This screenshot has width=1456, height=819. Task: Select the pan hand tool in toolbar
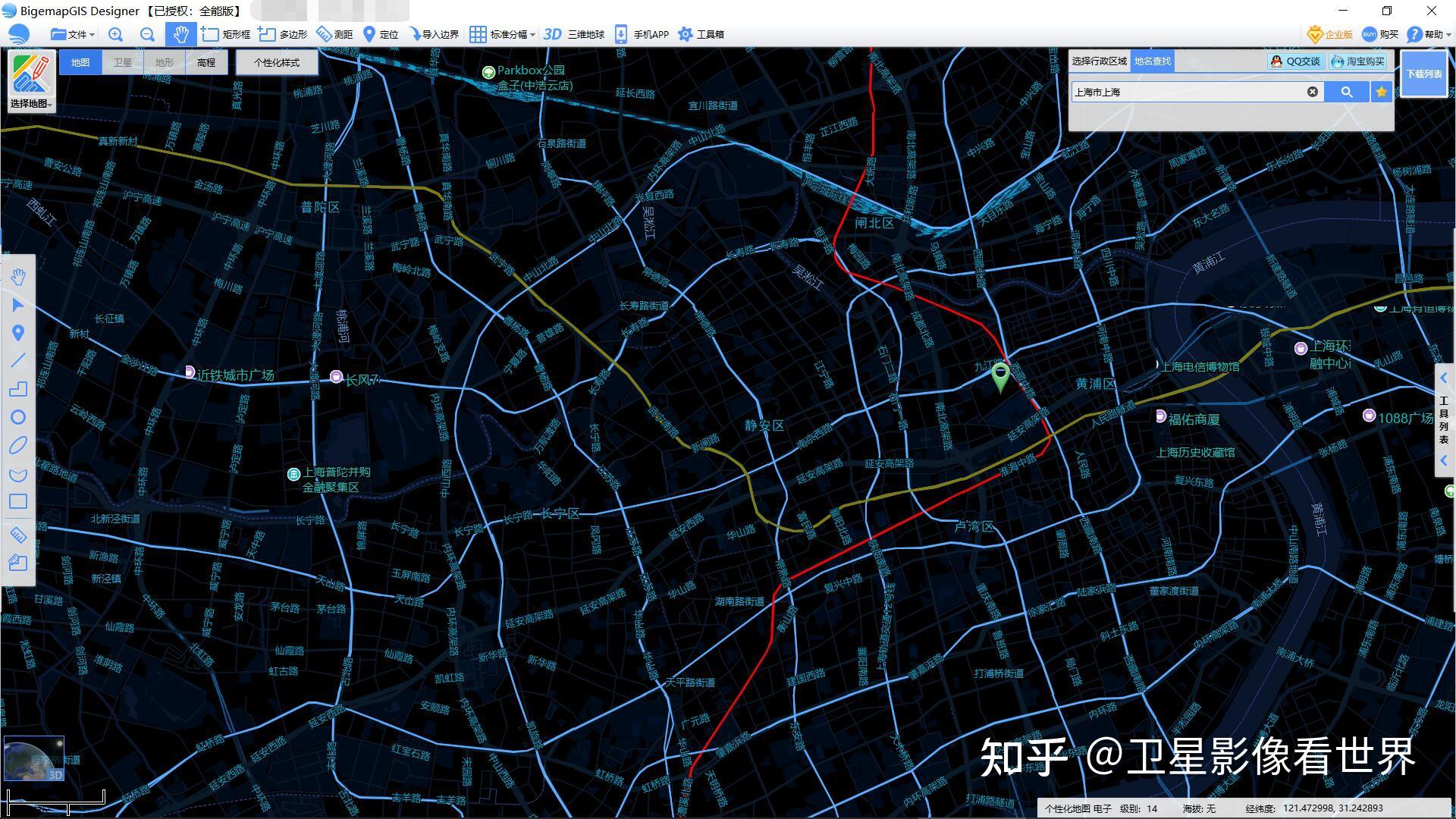coord(180,34)
